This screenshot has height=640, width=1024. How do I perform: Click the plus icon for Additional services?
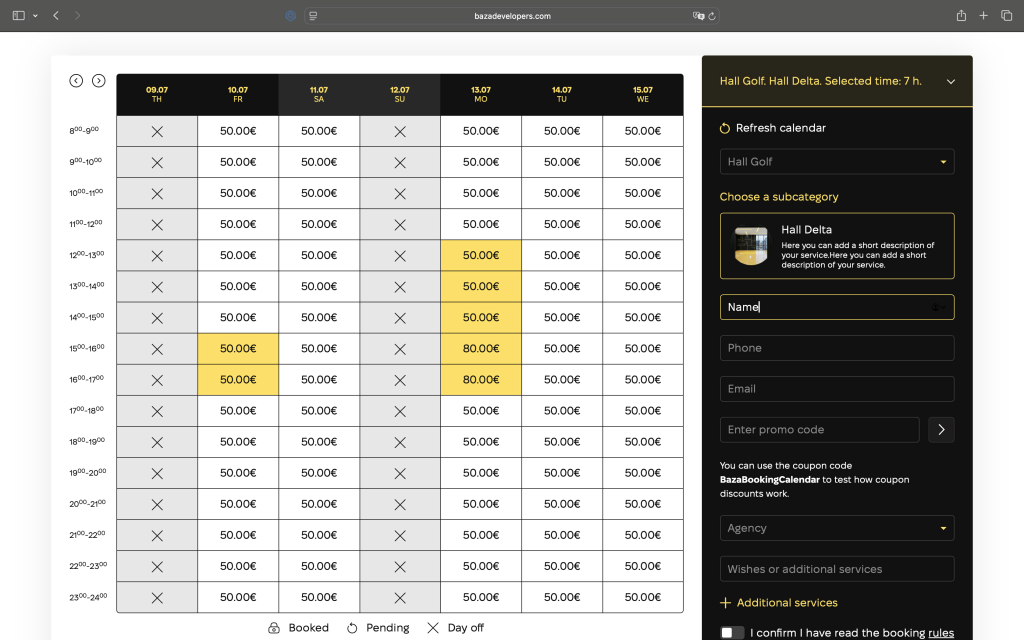pyautogui.click(x=726, y=603)
